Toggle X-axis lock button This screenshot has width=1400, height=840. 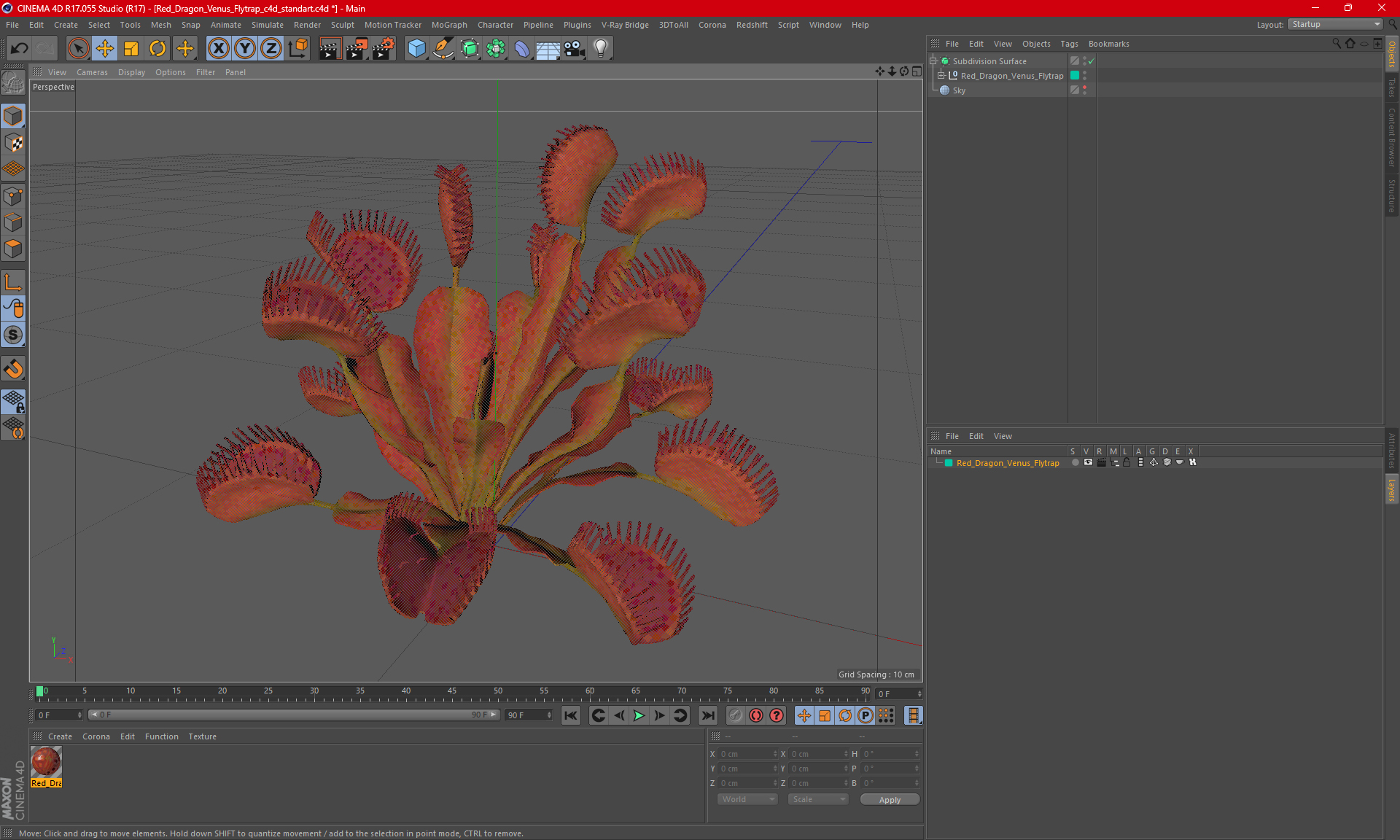(218, 49)
